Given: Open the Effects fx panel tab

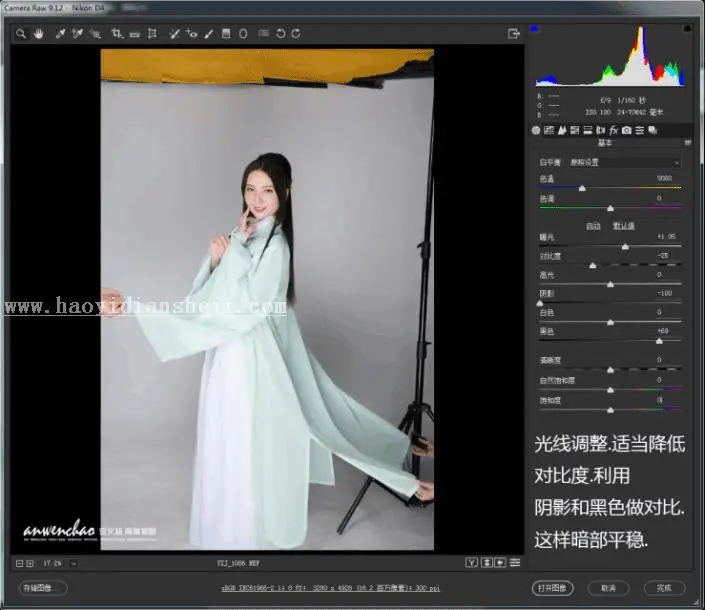Looking at the screenshot, I should [x=614, y=130].
